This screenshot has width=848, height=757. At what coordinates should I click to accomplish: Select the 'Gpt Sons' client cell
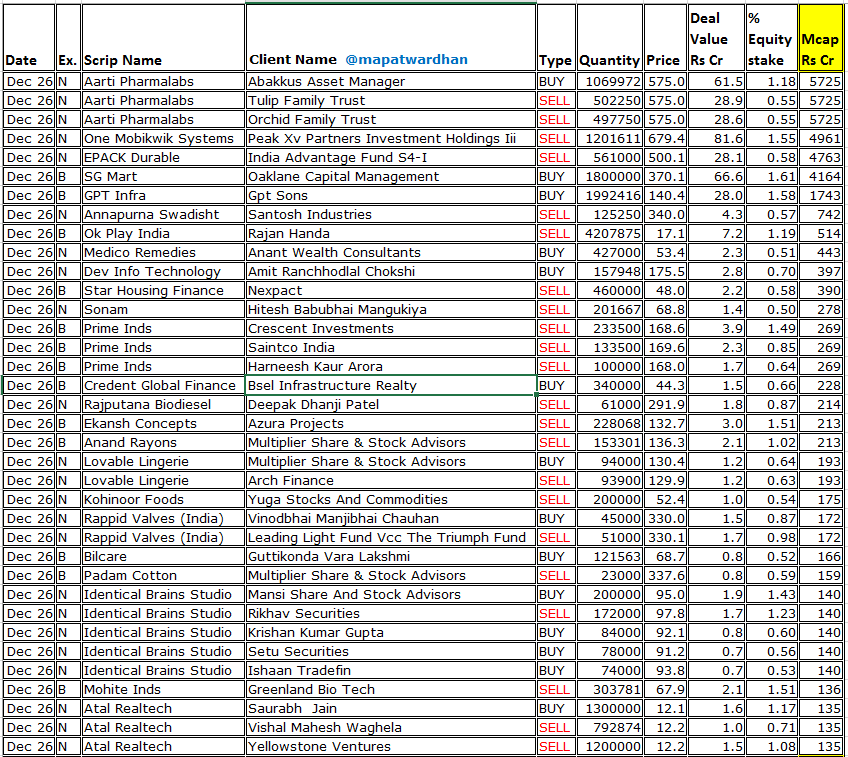tap(391, 195)
